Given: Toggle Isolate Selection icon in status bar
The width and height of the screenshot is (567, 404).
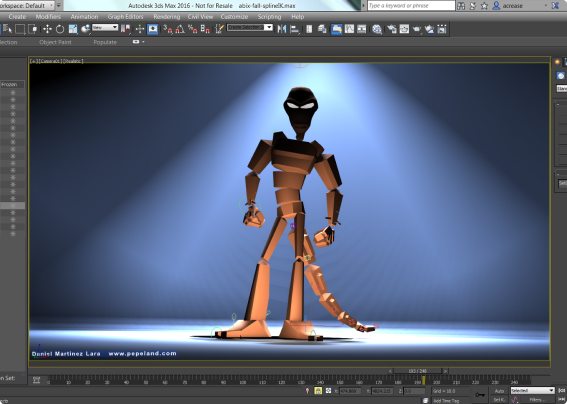Looking at the screenshot, I should [x=307, y=391].
